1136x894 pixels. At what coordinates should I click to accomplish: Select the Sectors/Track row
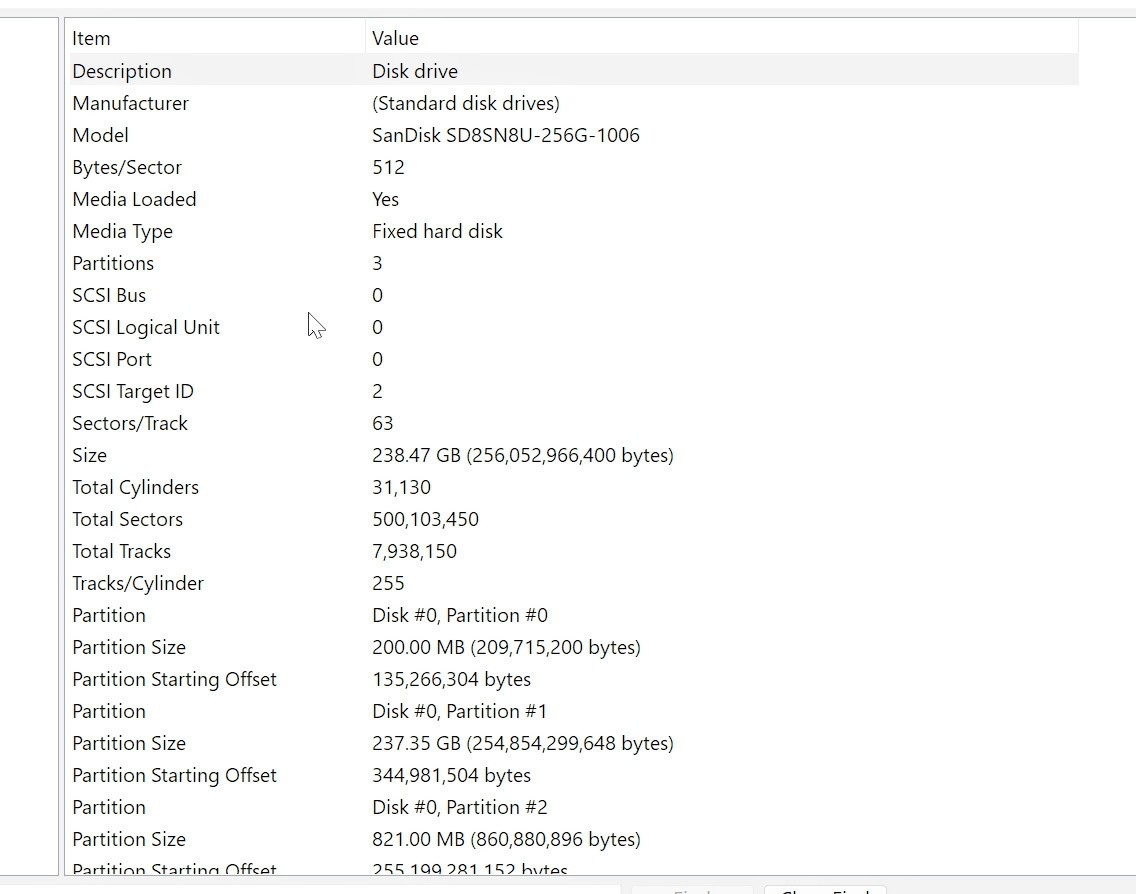point(575,423)
